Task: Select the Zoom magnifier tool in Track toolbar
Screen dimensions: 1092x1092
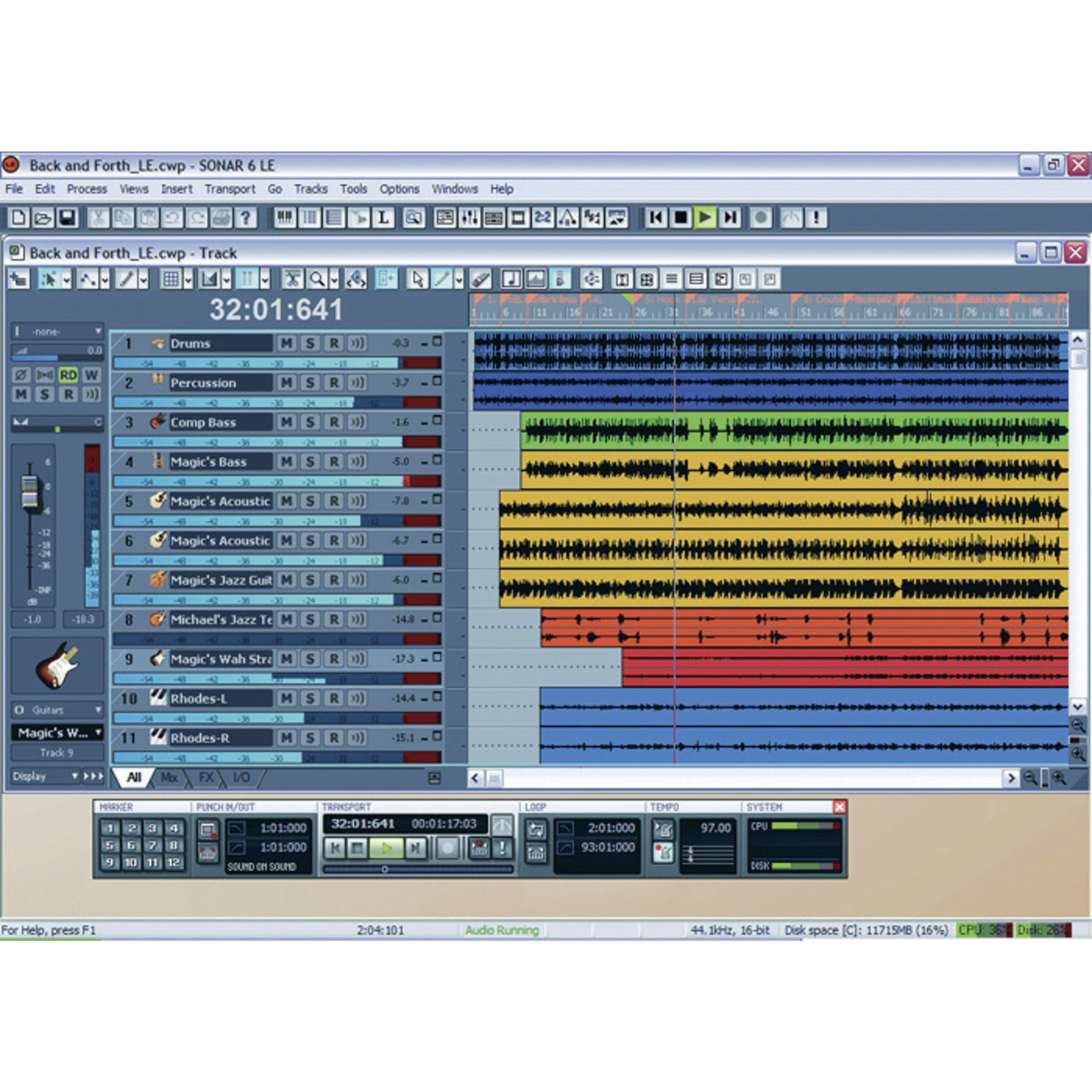Action: [x=317, y=279]
